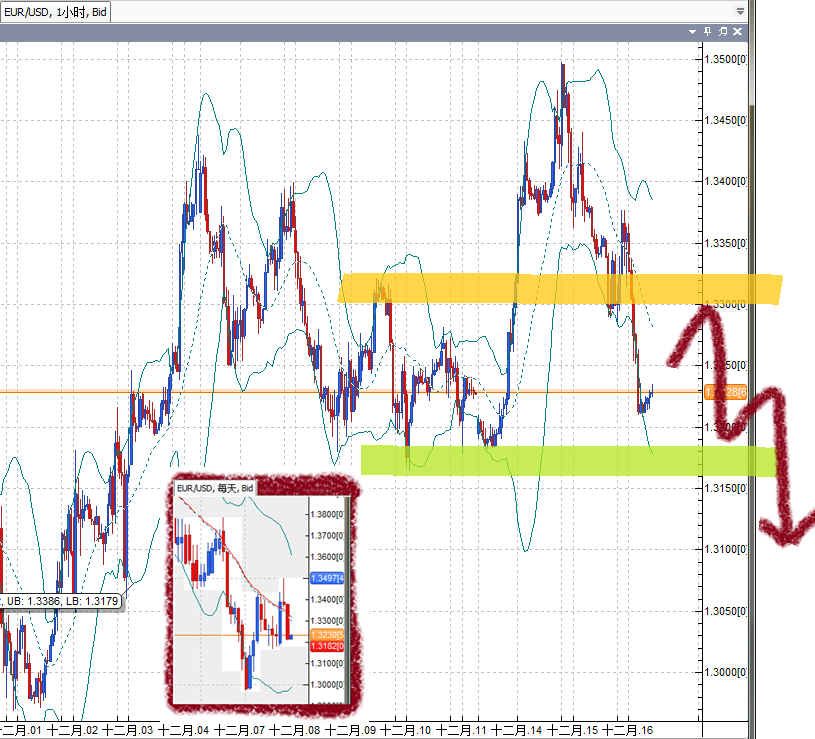Screen dimensions: 815x739
Task: Click the 1.3600 label in daily inset
Action: pyautogui.click(x=327, y=557)
